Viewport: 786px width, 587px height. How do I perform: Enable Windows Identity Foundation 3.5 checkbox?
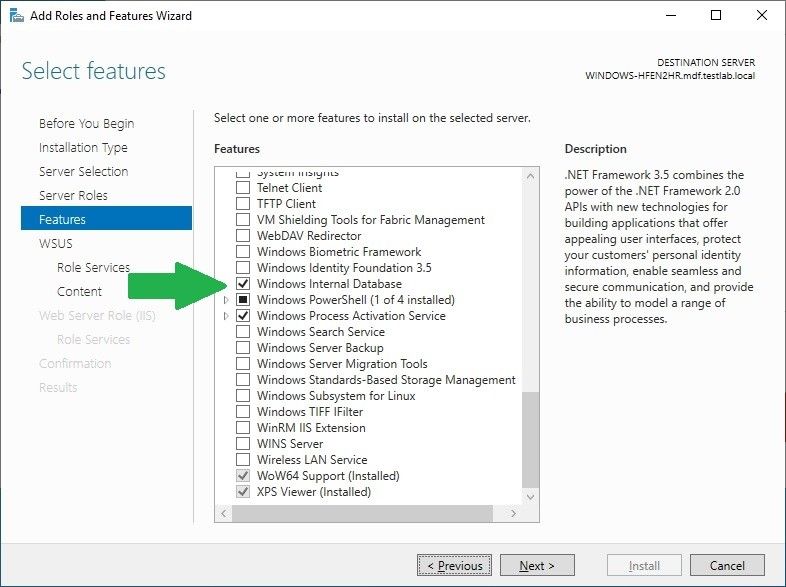click(243, 268)
